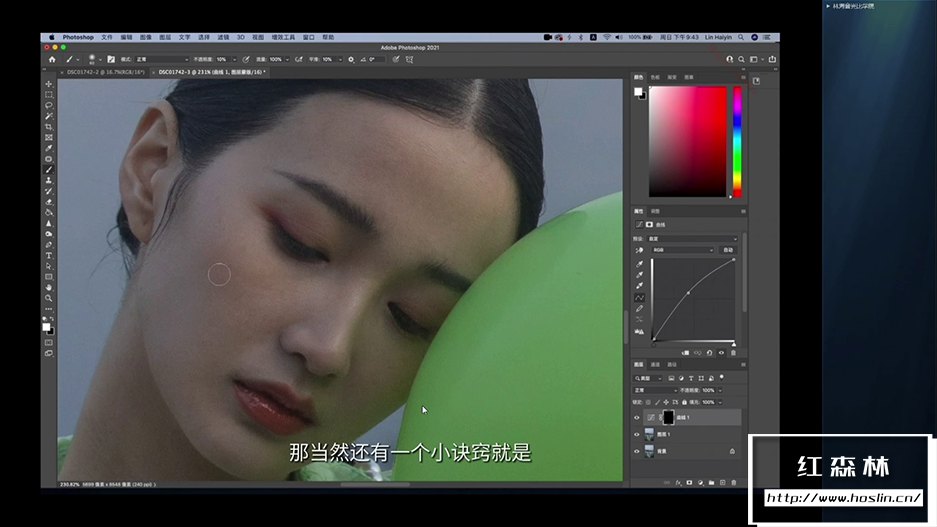937x527 pixels.
Task: Select white point eyedropper in Curves panel
Action: pyautogui.click(x=639, y=286)
